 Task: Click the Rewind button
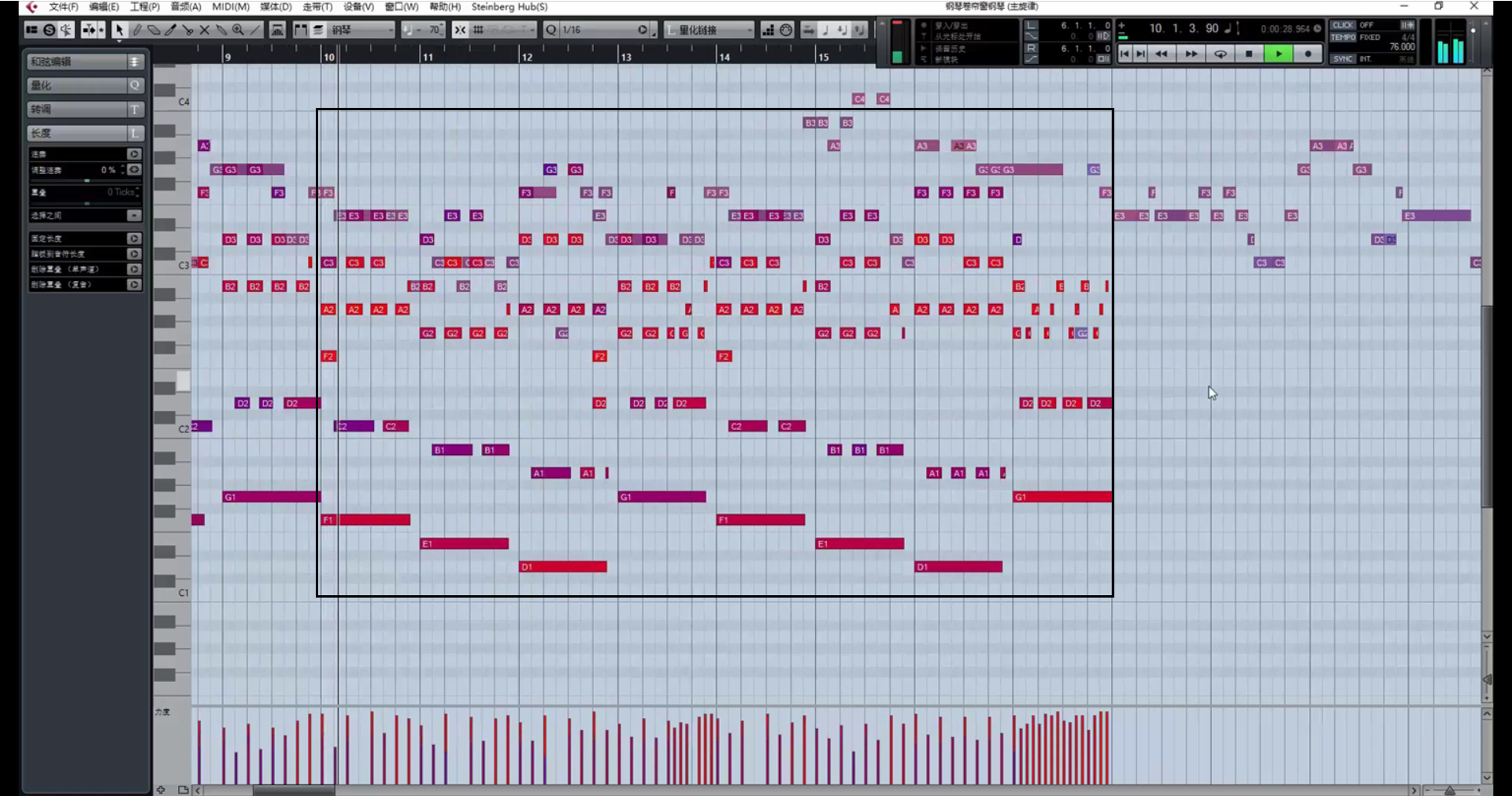coord(1162,54)
